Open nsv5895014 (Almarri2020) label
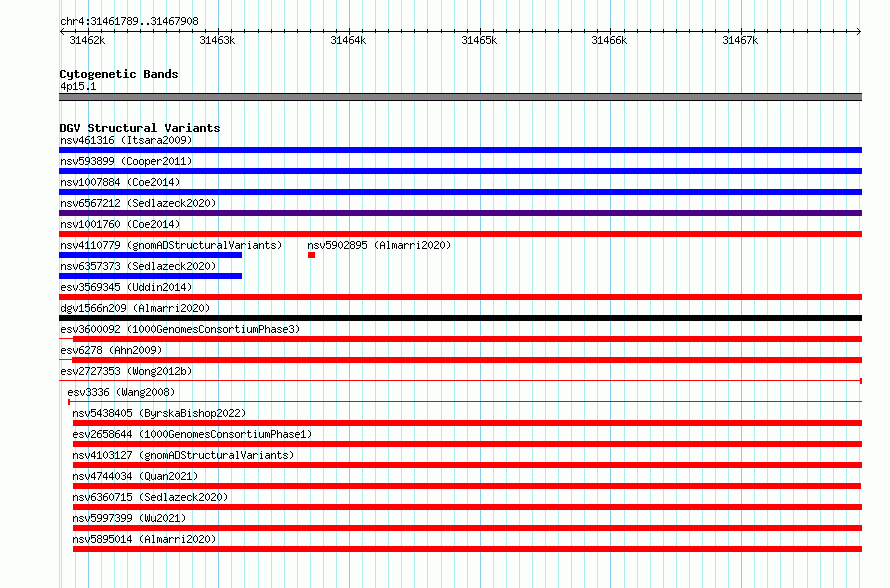 pyautogui.click(x=144, y=539)
